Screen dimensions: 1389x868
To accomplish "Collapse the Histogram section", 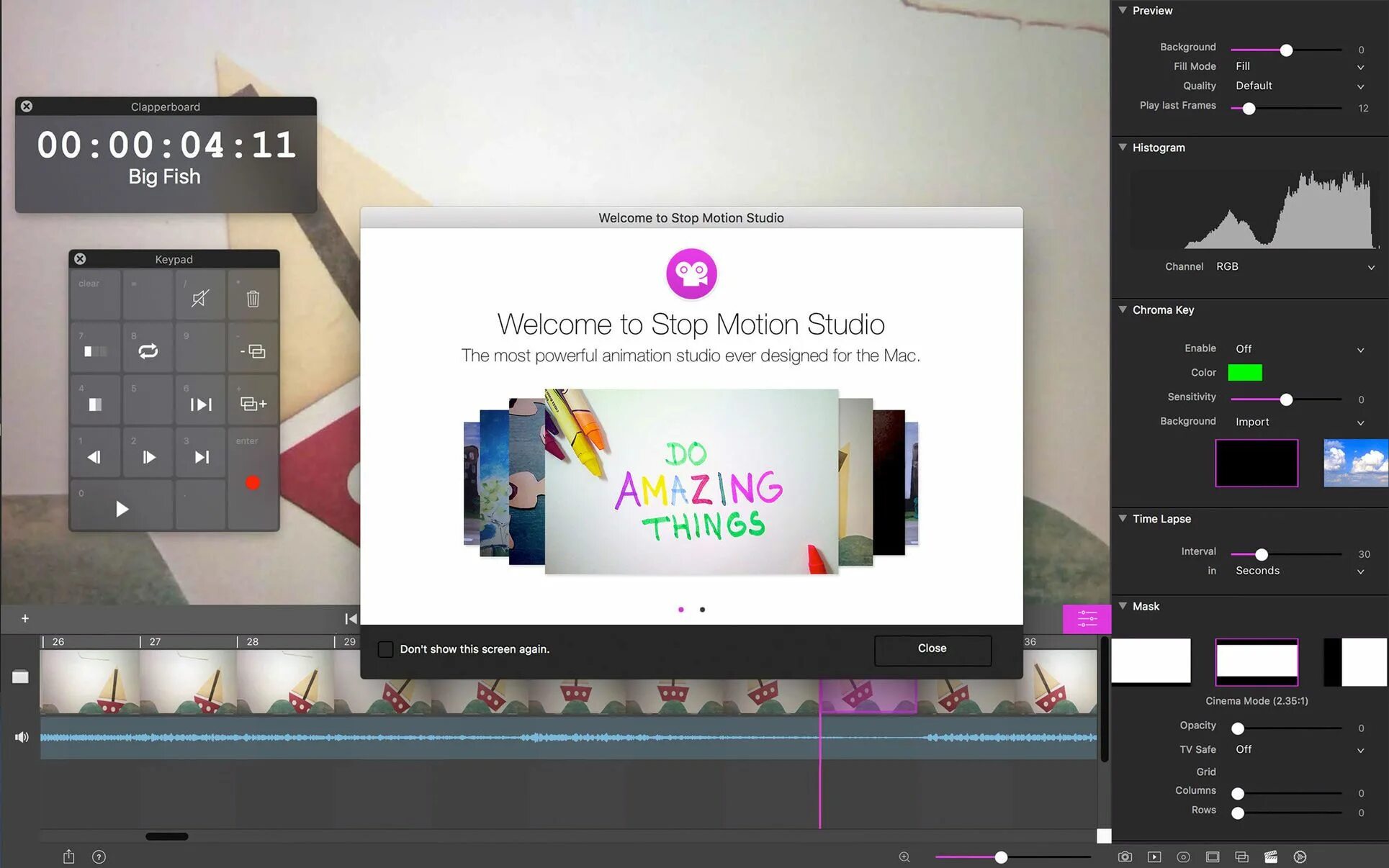I will pyautogui.click(x=1123, y=147).
